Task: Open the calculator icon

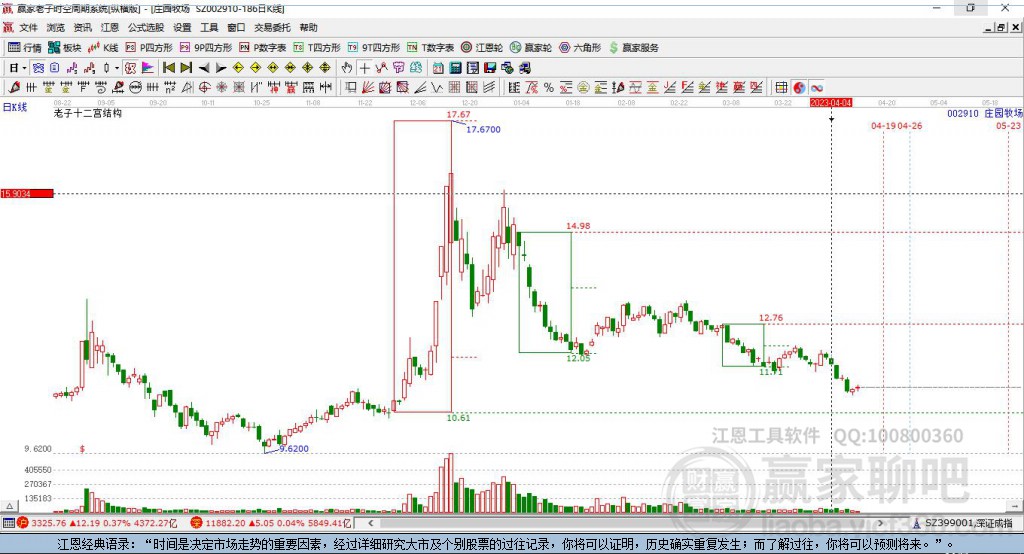Action: click(x=456, y=68)
